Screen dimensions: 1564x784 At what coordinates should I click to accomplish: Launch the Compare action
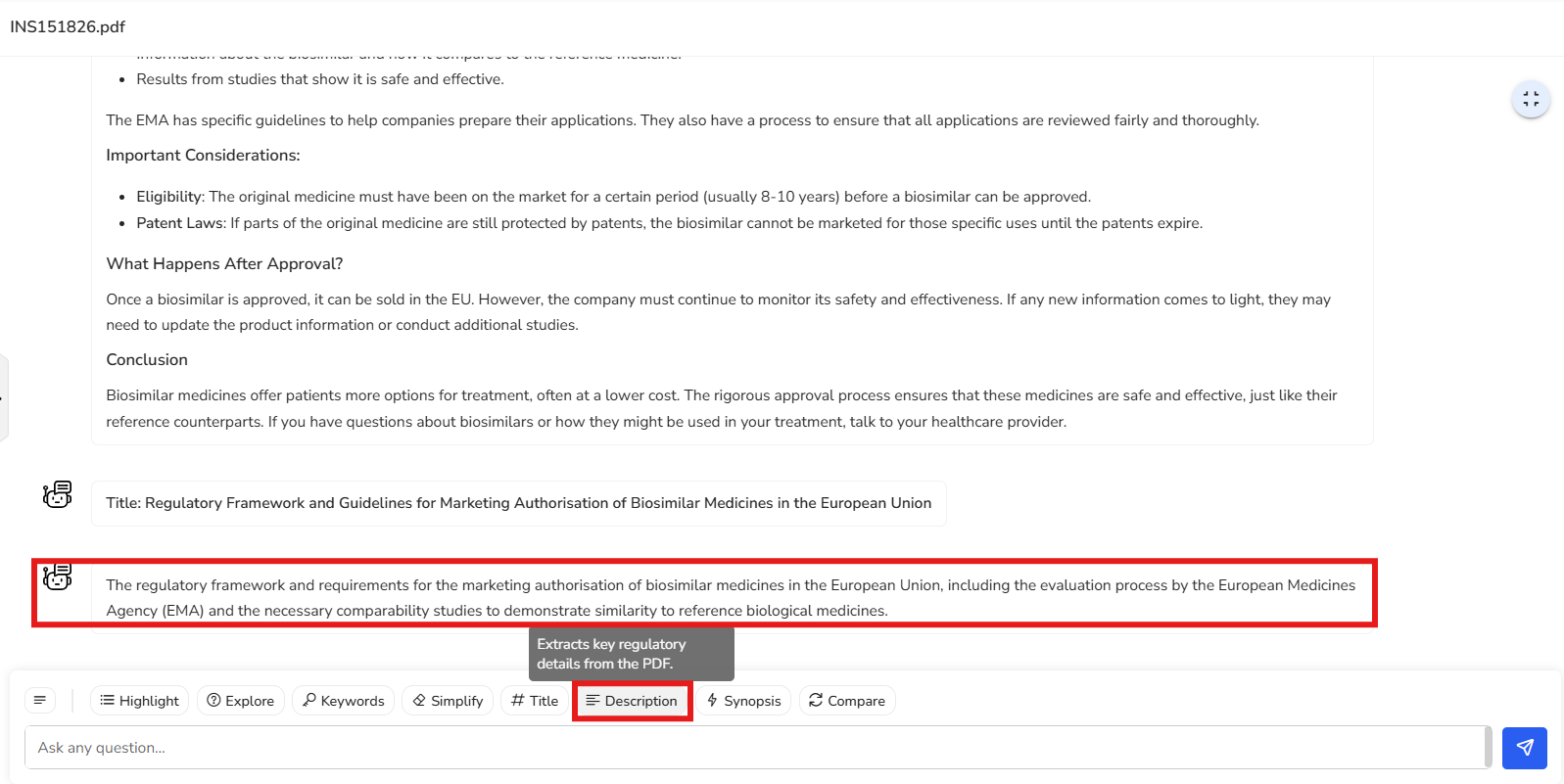coord(847,701)
